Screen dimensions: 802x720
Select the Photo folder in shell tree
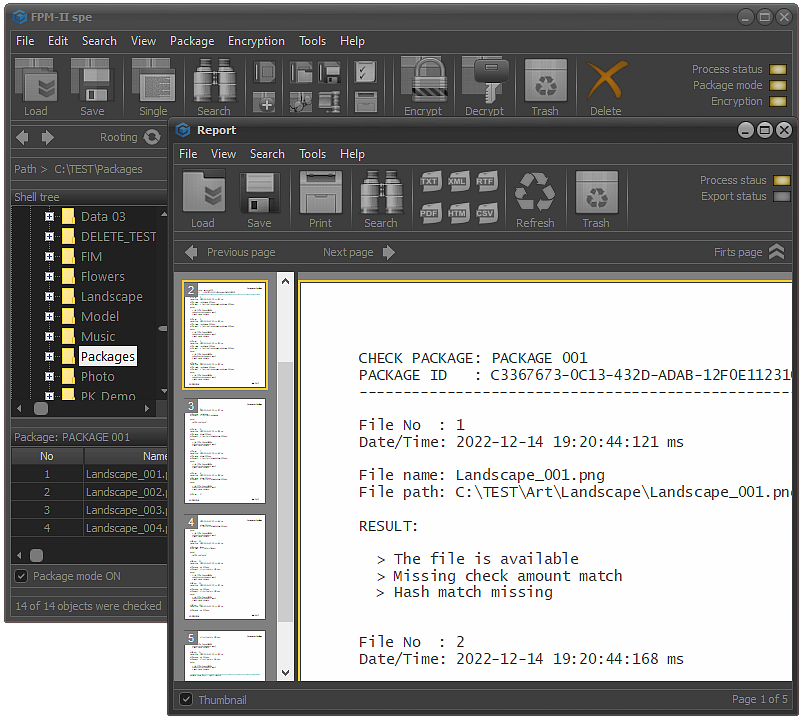98,376
